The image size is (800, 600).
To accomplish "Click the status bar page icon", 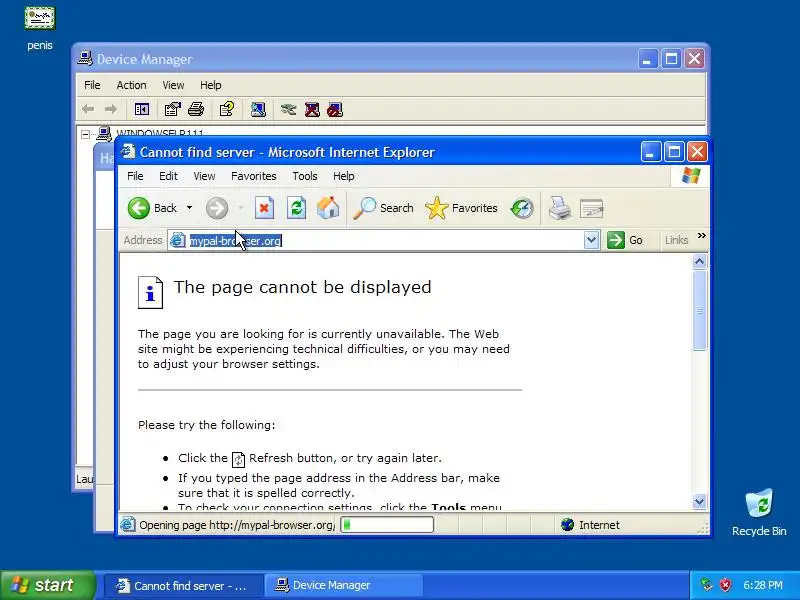I will click(x=128, y=524).
